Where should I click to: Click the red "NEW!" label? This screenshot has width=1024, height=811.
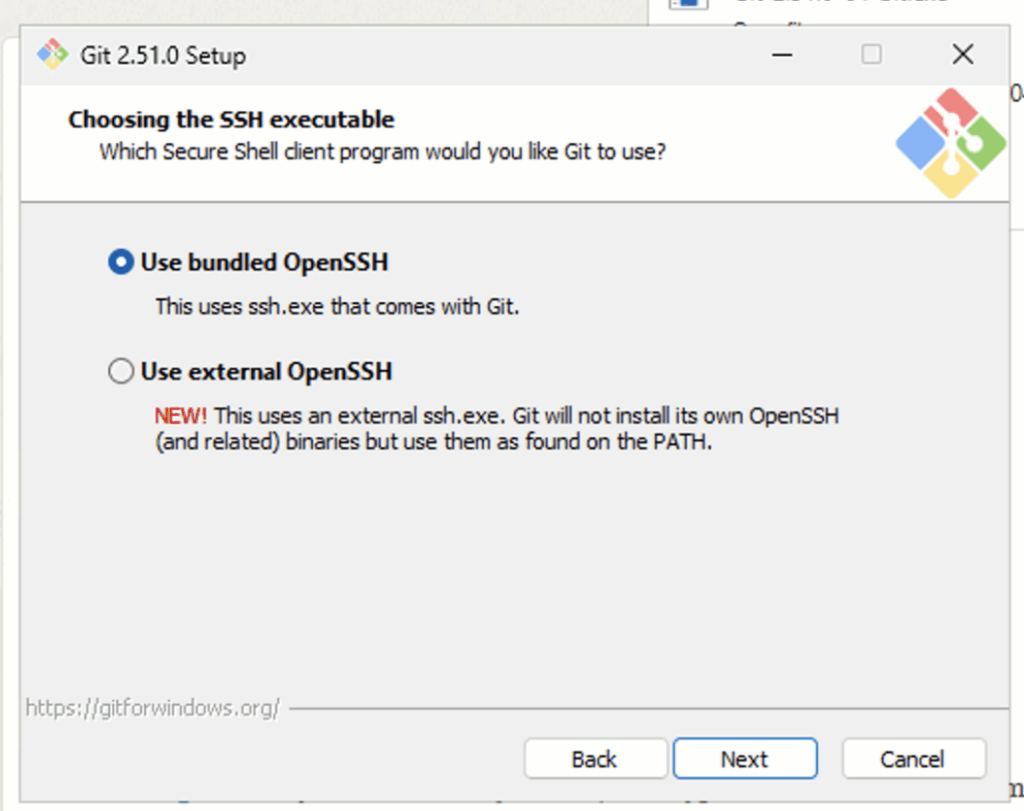(181, 416)
